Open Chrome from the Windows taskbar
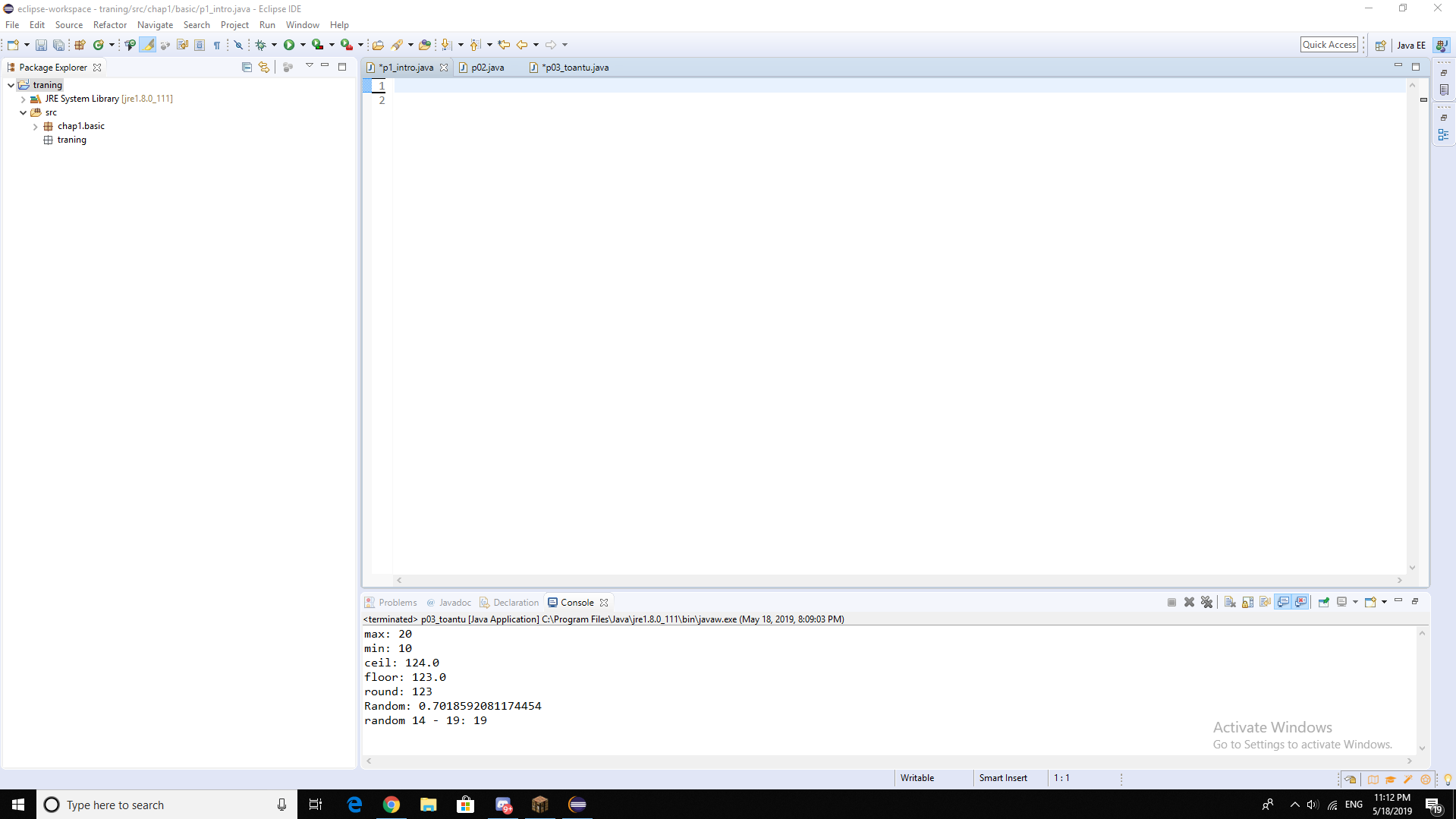The width and height of the screenshot is (1456, 819). (391, 805)
